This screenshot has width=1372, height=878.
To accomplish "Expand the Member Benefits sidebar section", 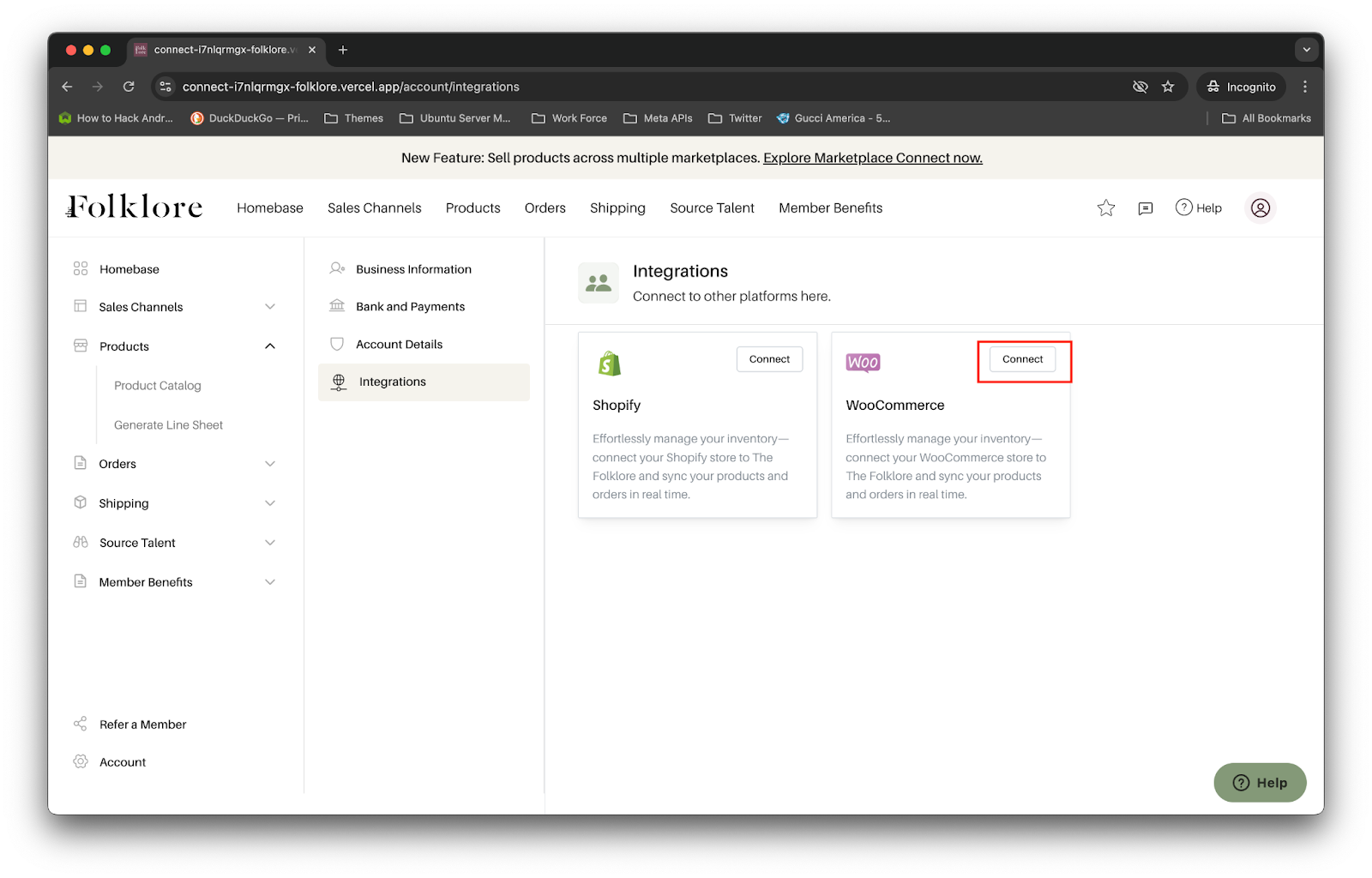I will [x=270, y=581].
